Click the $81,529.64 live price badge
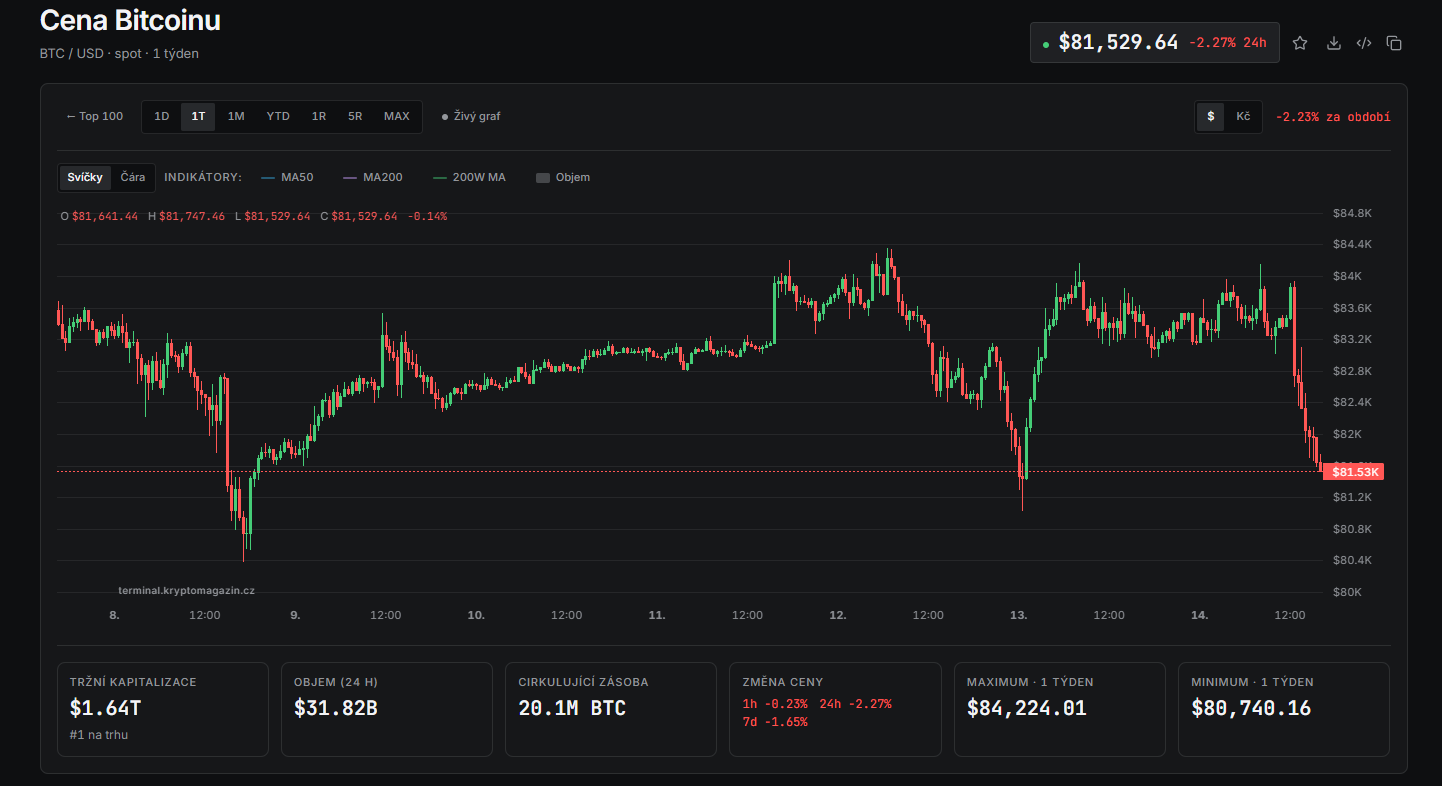Viewport: 1442px width, 786px height. pyautogui.click(x=1155, y=43)
